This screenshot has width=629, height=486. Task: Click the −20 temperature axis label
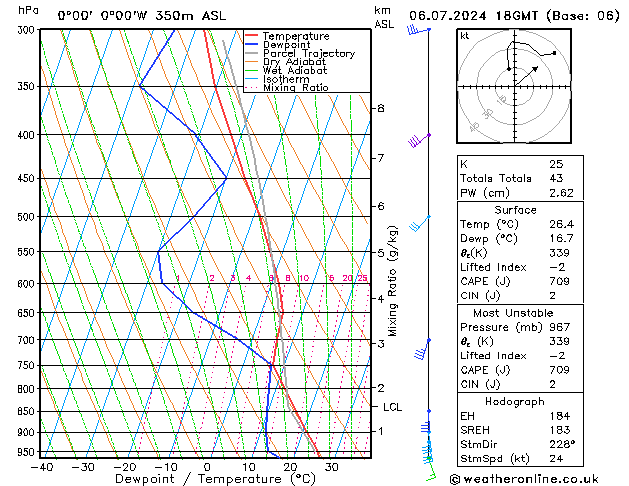[124, 467]
